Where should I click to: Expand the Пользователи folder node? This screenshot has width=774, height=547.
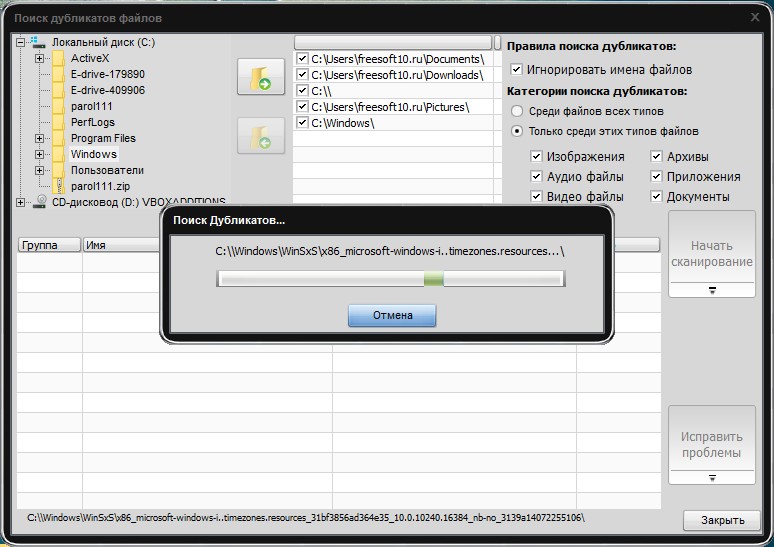pyautogui.click(x=39, y=170)
